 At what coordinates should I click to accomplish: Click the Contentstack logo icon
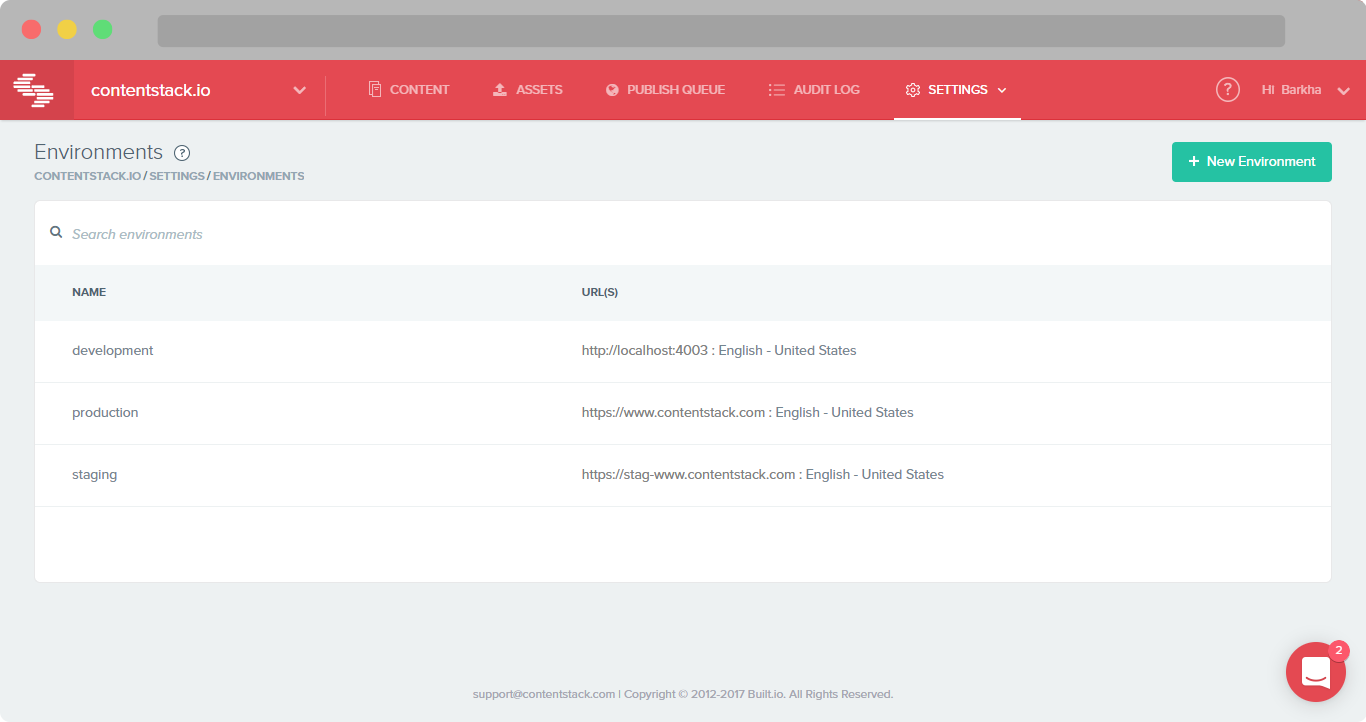33,90
